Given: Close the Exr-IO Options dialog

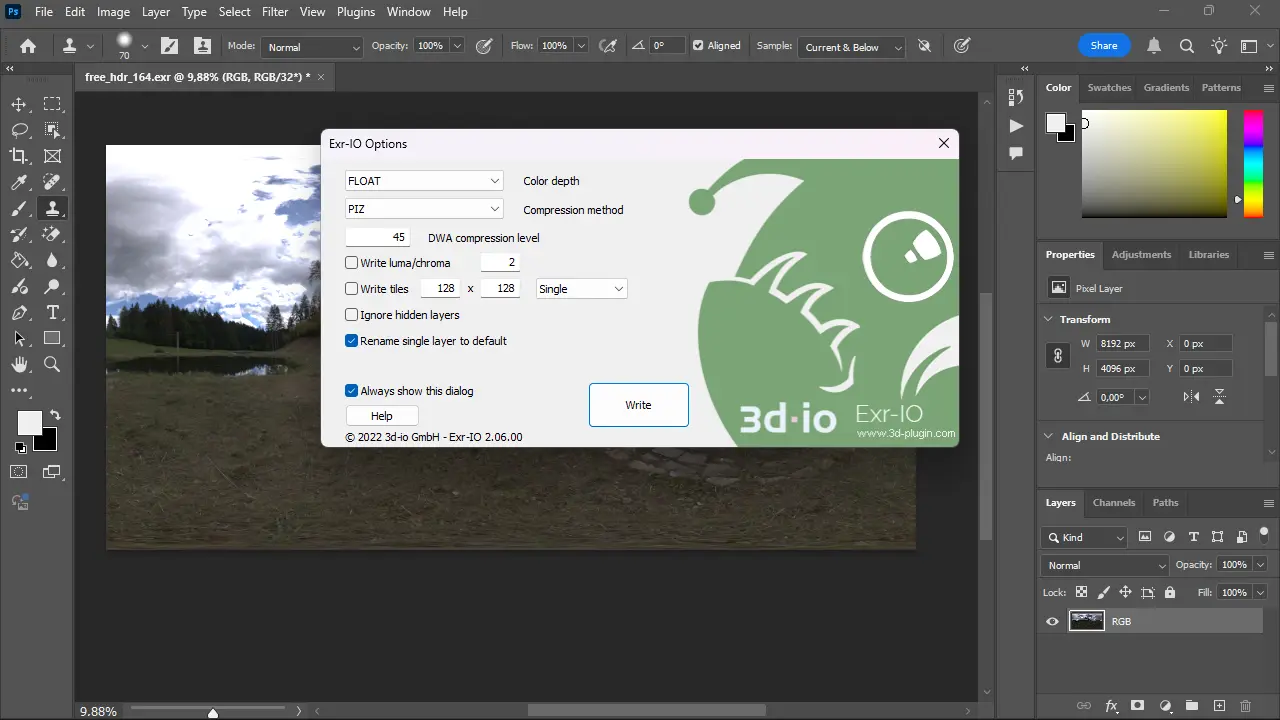Looking at the screenshot, I should [943, 143].
